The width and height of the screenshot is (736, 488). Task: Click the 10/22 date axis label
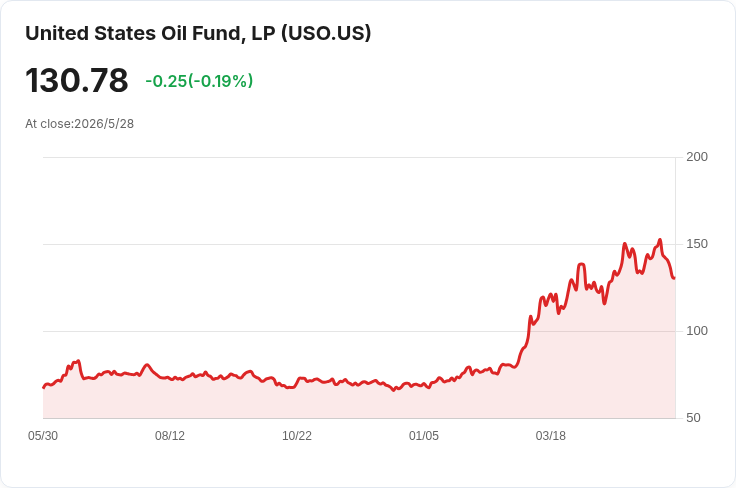(297, 436)
